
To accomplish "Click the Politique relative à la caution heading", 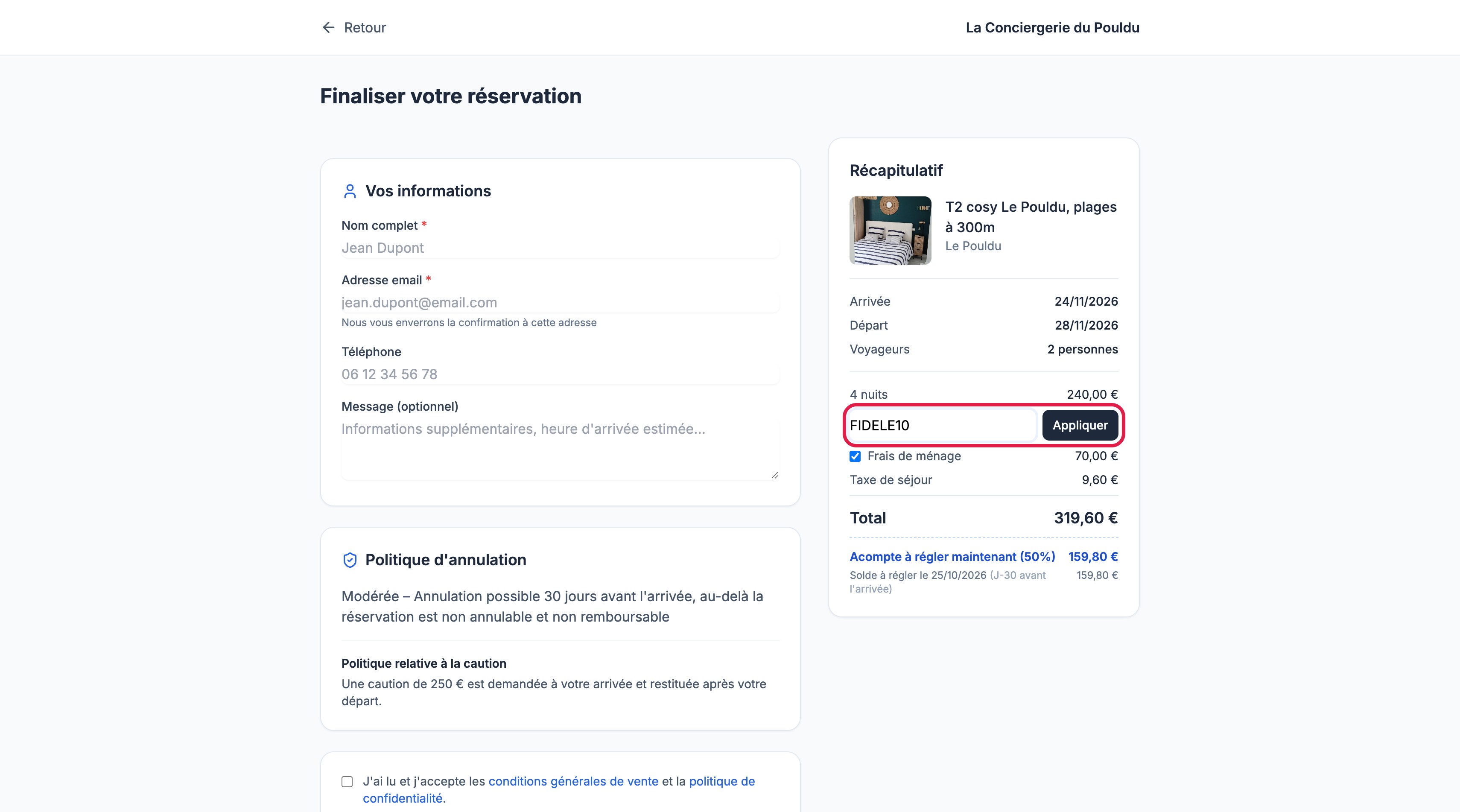I will click(x=423, y=663).
